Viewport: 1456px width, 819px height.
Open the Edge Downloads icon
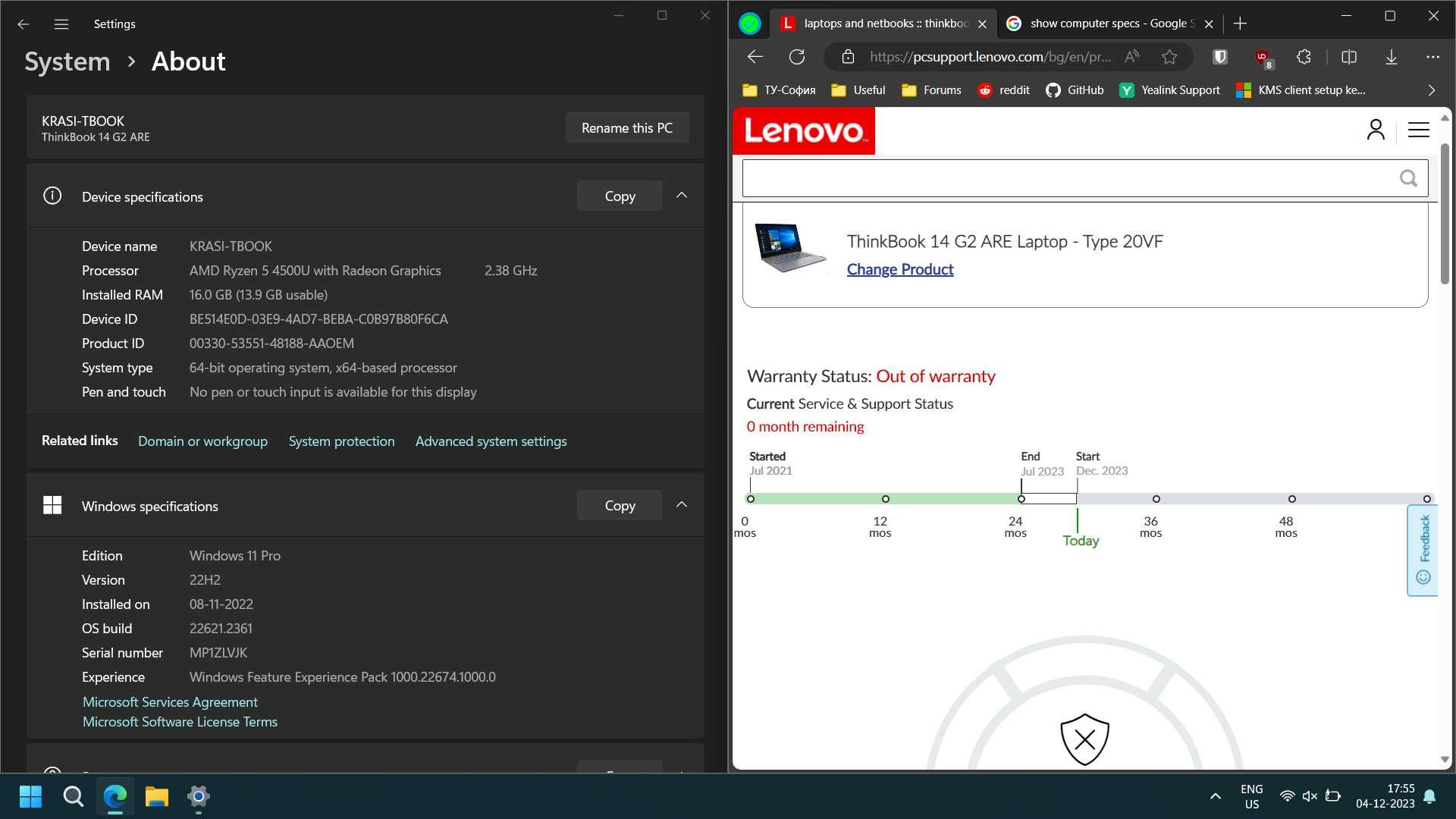(1392, 57)
